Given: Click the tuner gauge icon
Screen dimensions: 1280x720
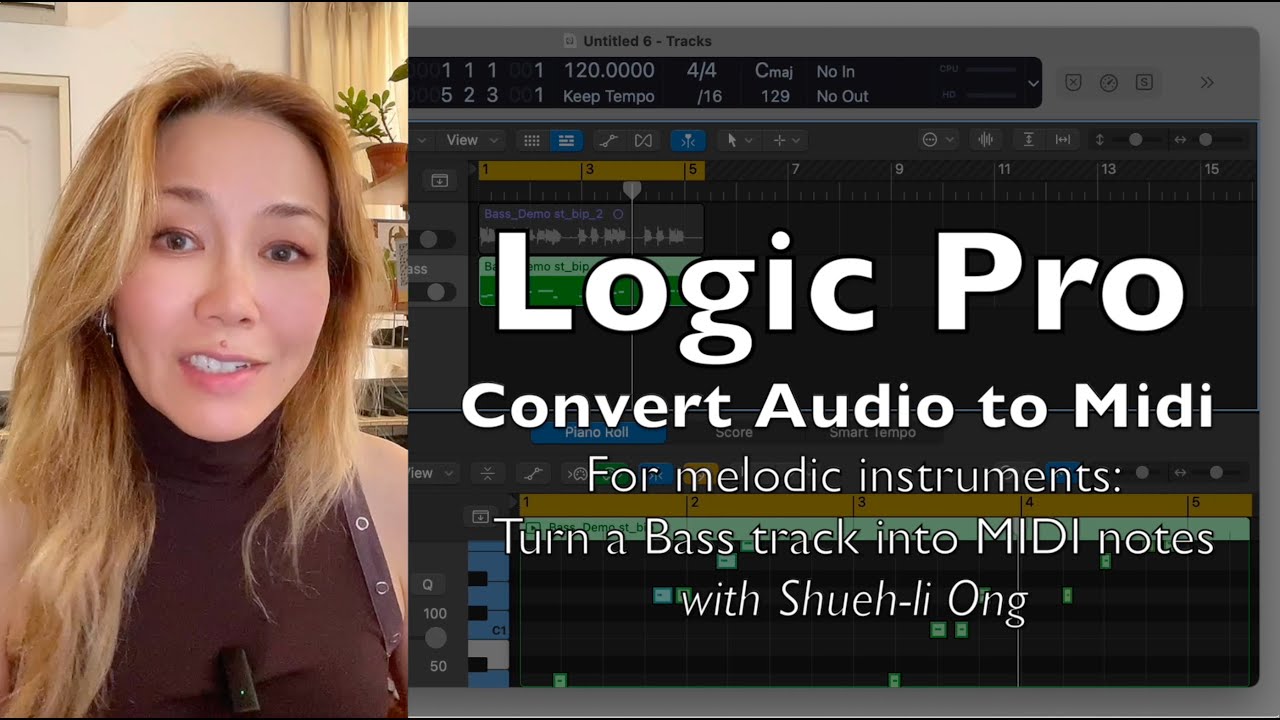Looking at the screenshot, I should tap(1108, 83).
